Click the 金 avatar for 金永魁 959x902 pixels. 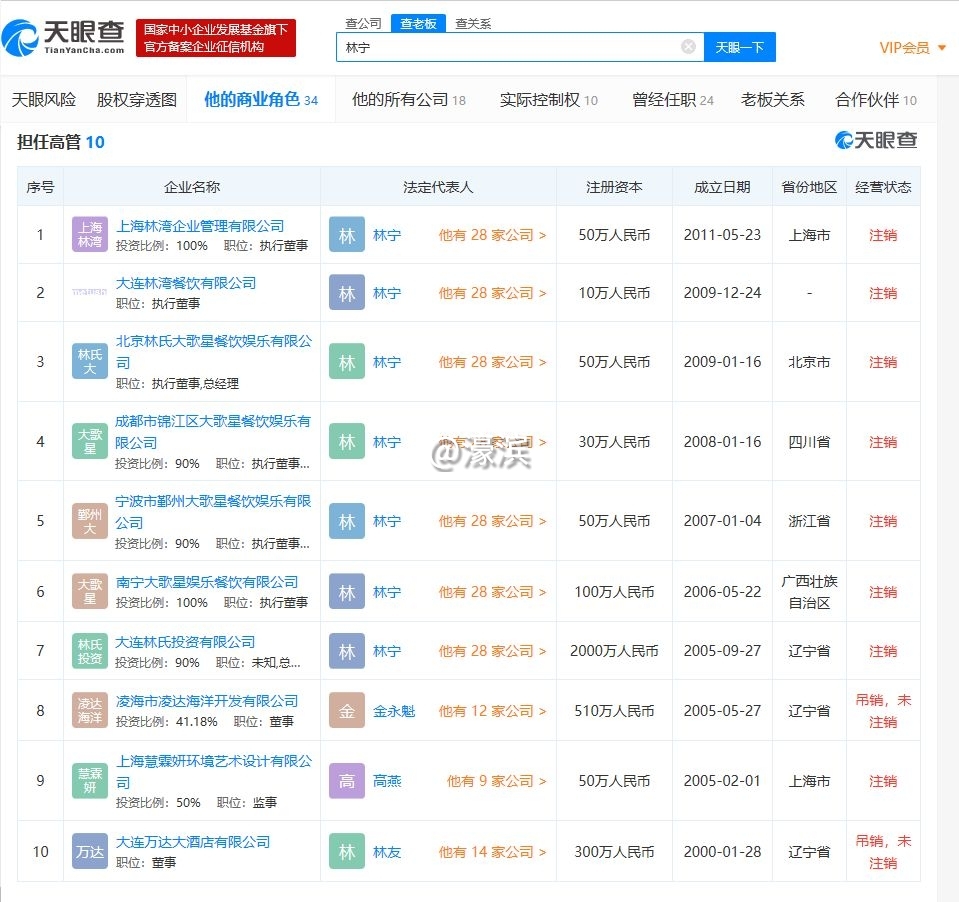click(x=347, y=711)
